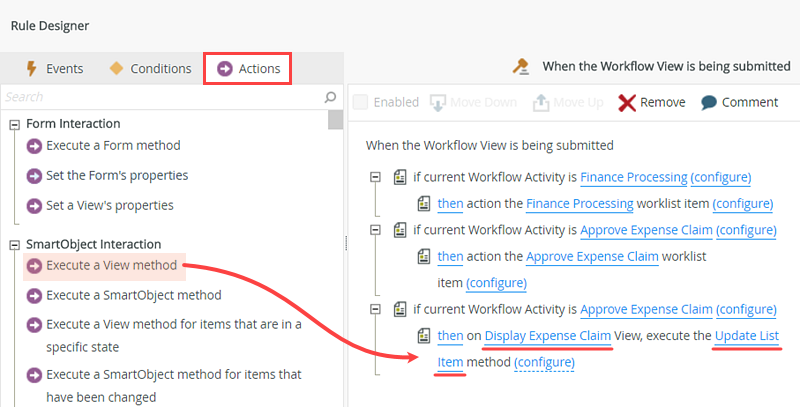
Task: Collapse the Finance Processing rule condition
Action: tap(375, 177)
